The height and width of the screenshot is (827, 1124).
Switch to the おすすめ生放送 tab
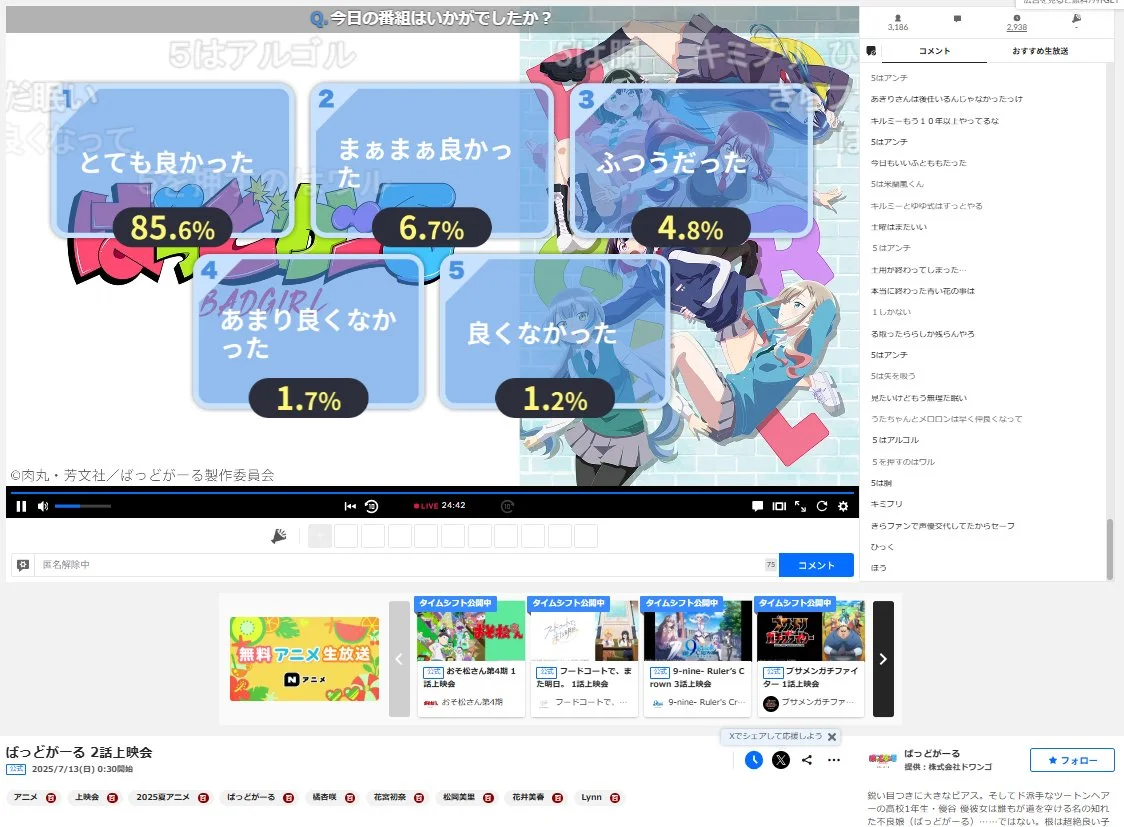click(x=1040, y=51)
